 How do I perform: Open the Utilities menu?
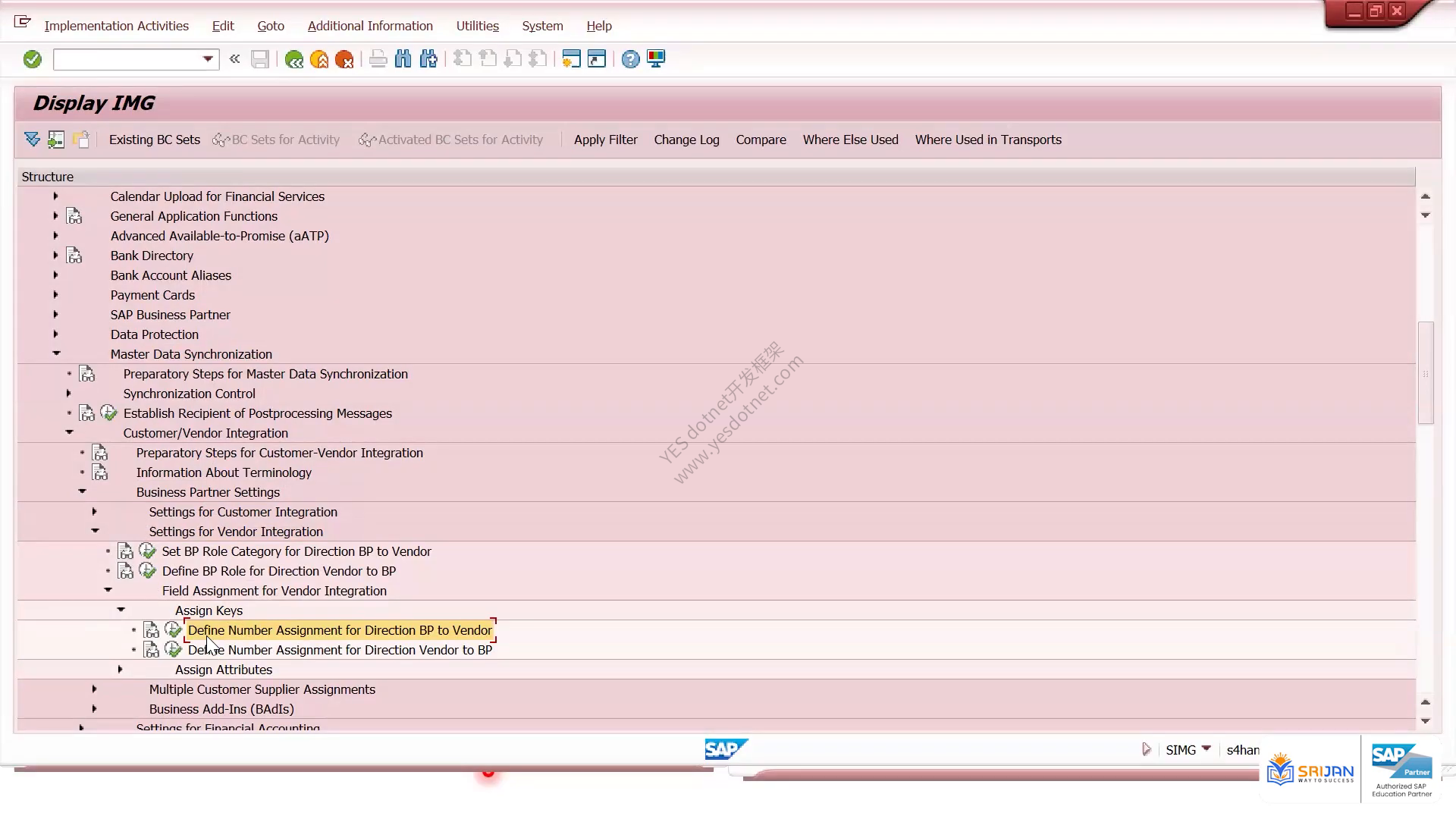[x=478, y=26]
